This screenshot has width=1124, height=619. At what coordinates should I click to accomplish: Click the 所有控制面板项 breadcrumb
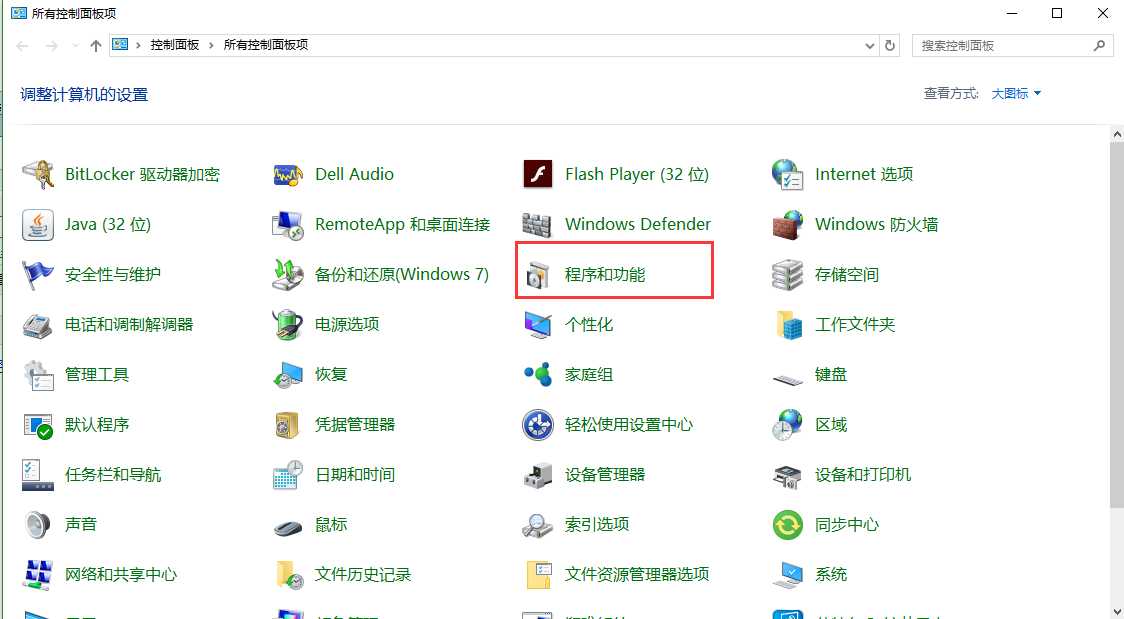coord(266,45)
